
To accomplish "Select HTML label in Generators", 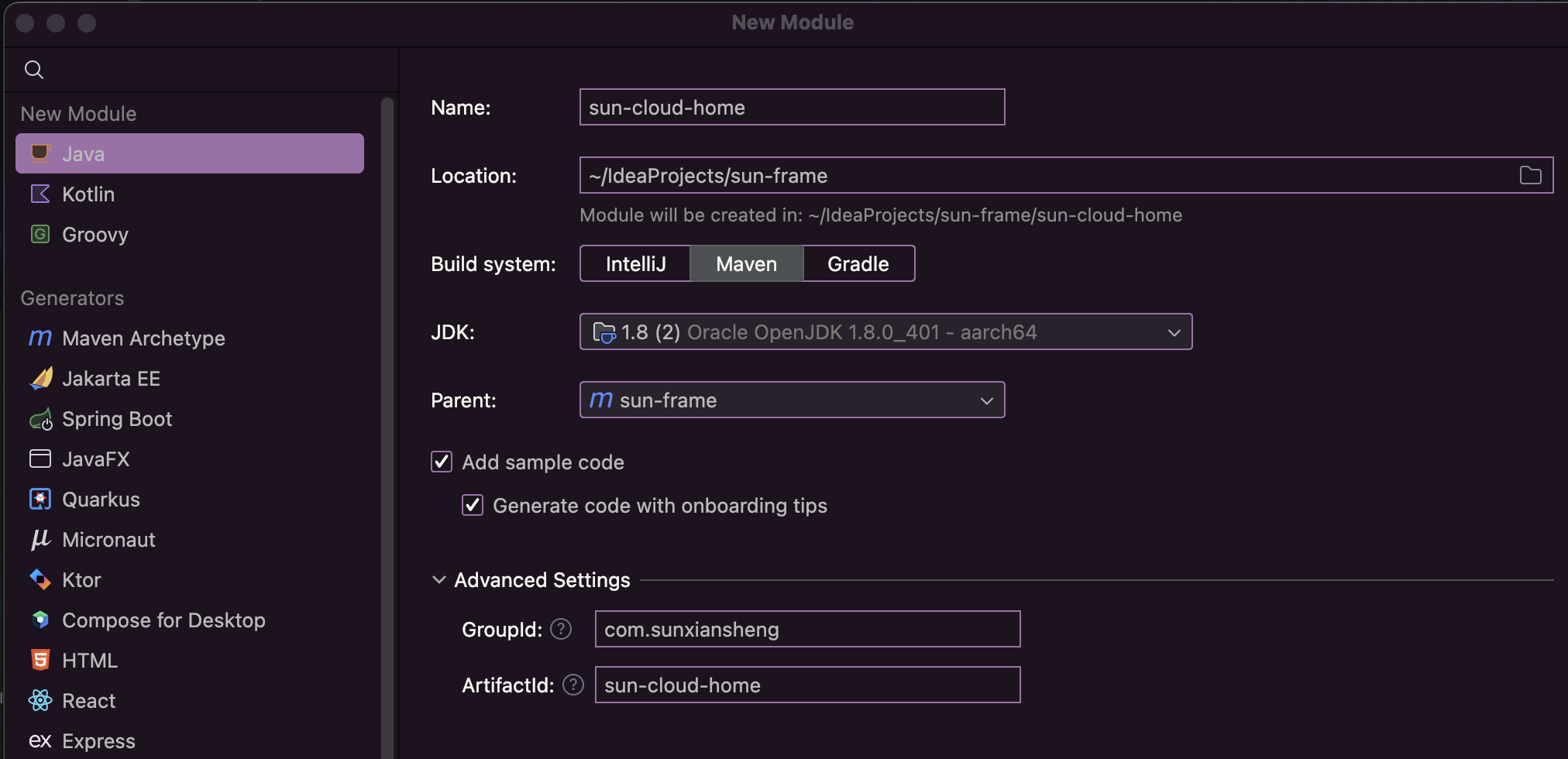I will point(90,661).
